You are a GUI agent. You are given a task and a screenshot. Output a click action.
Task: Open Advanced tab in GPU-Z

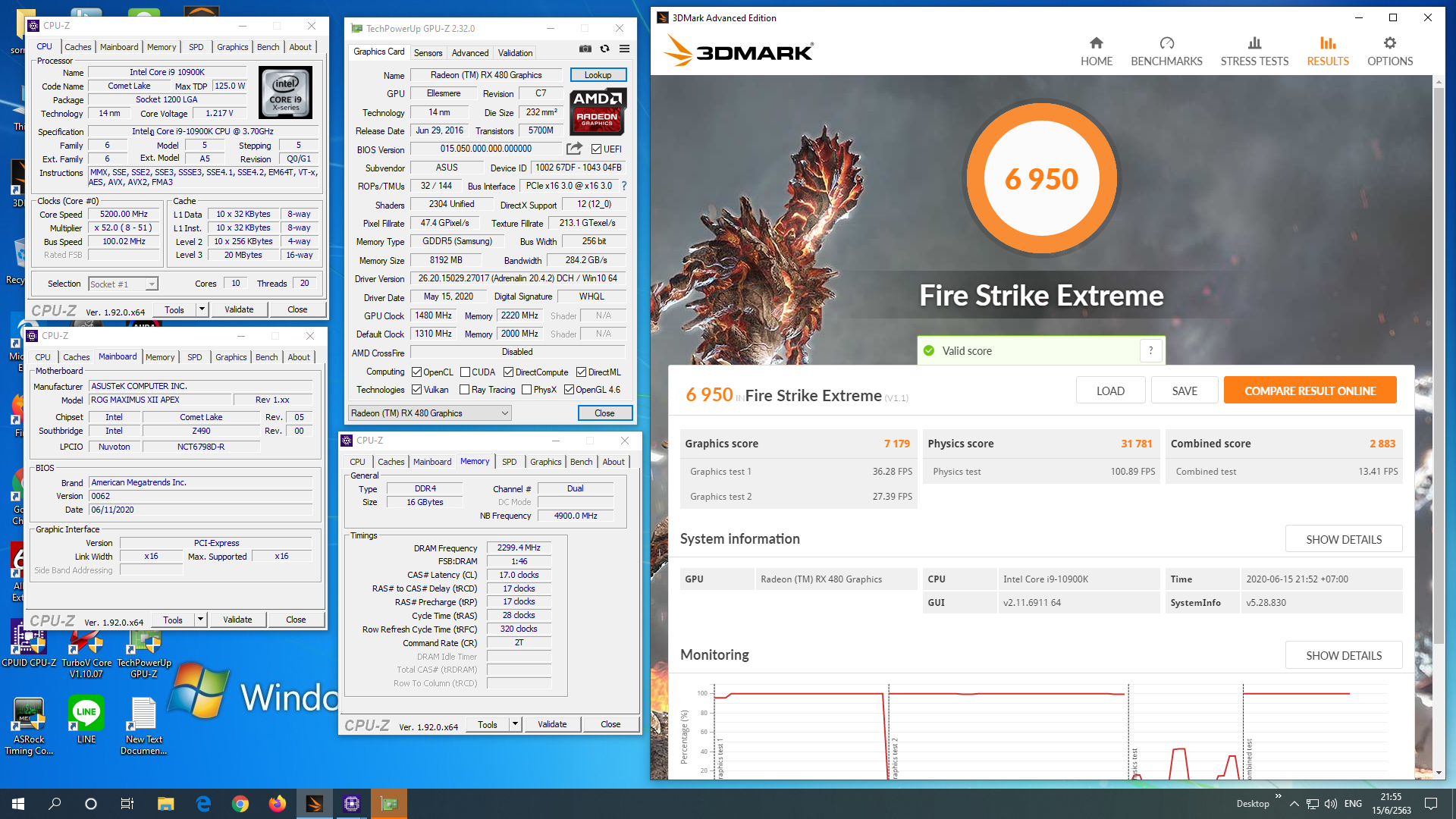(470, 53)
